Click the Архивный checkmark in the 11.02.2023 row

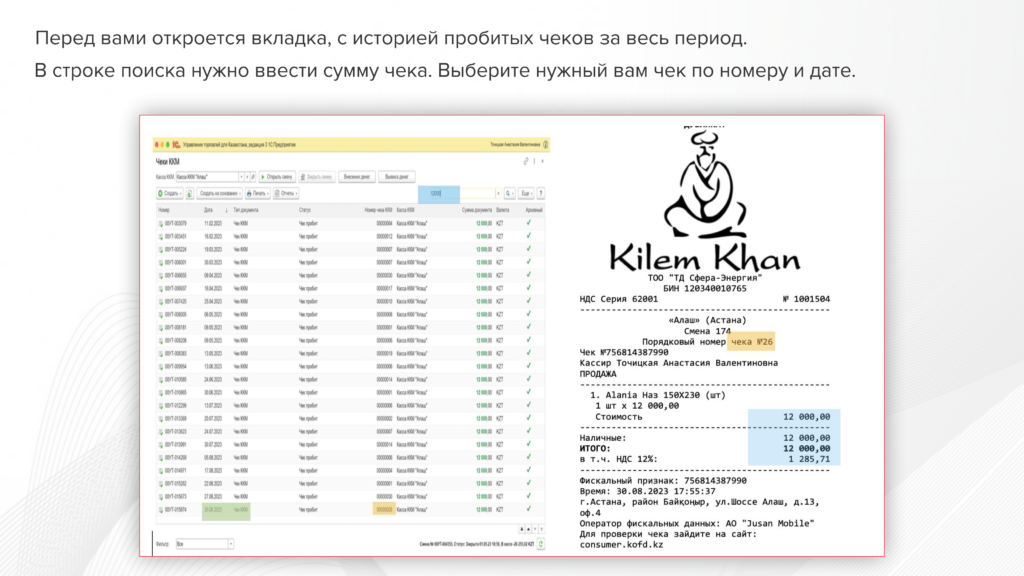[x=528, y=223]
